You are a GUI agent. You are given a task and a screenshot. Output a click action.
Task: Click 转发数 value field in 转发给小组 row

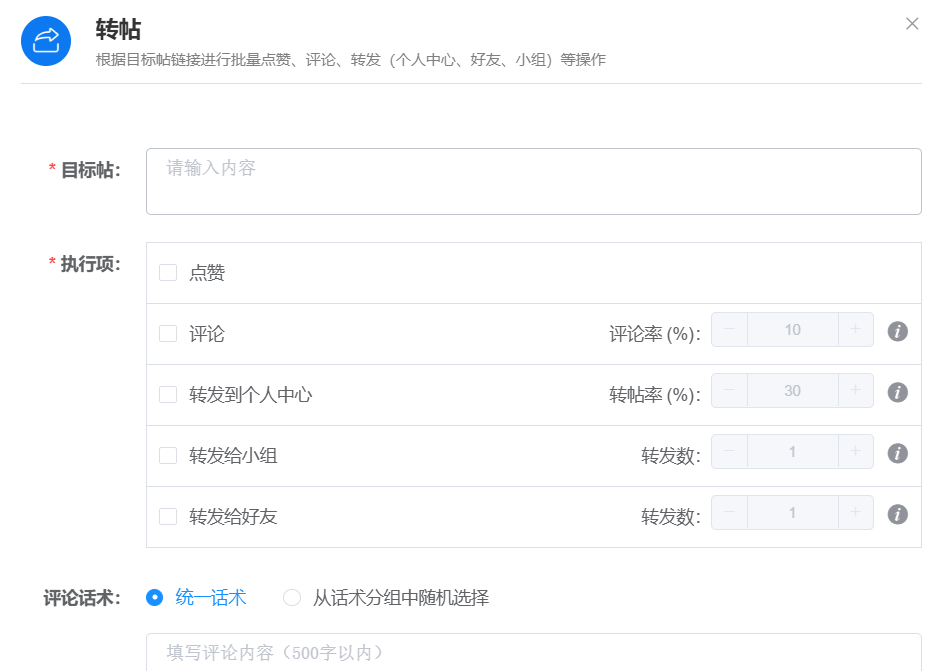[x=793, y=452]
